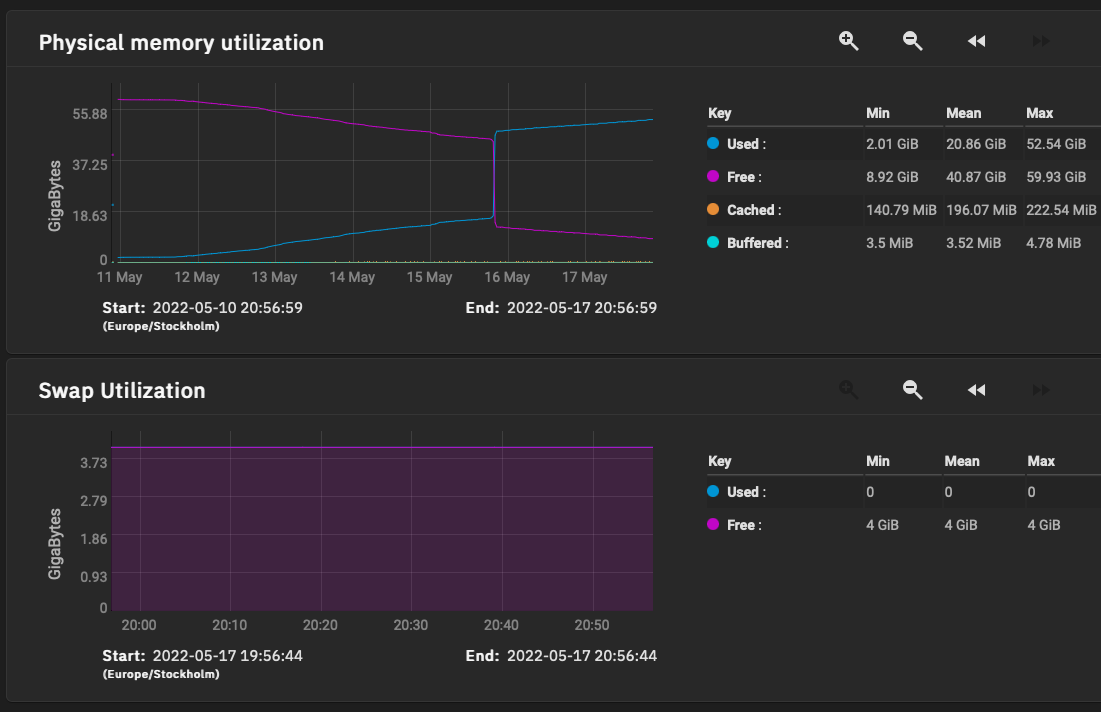The height and width of the screenshot is (712, 1101).
Task: Step forward in Swap Utilization timeline
Action: tap(1041, 389)
